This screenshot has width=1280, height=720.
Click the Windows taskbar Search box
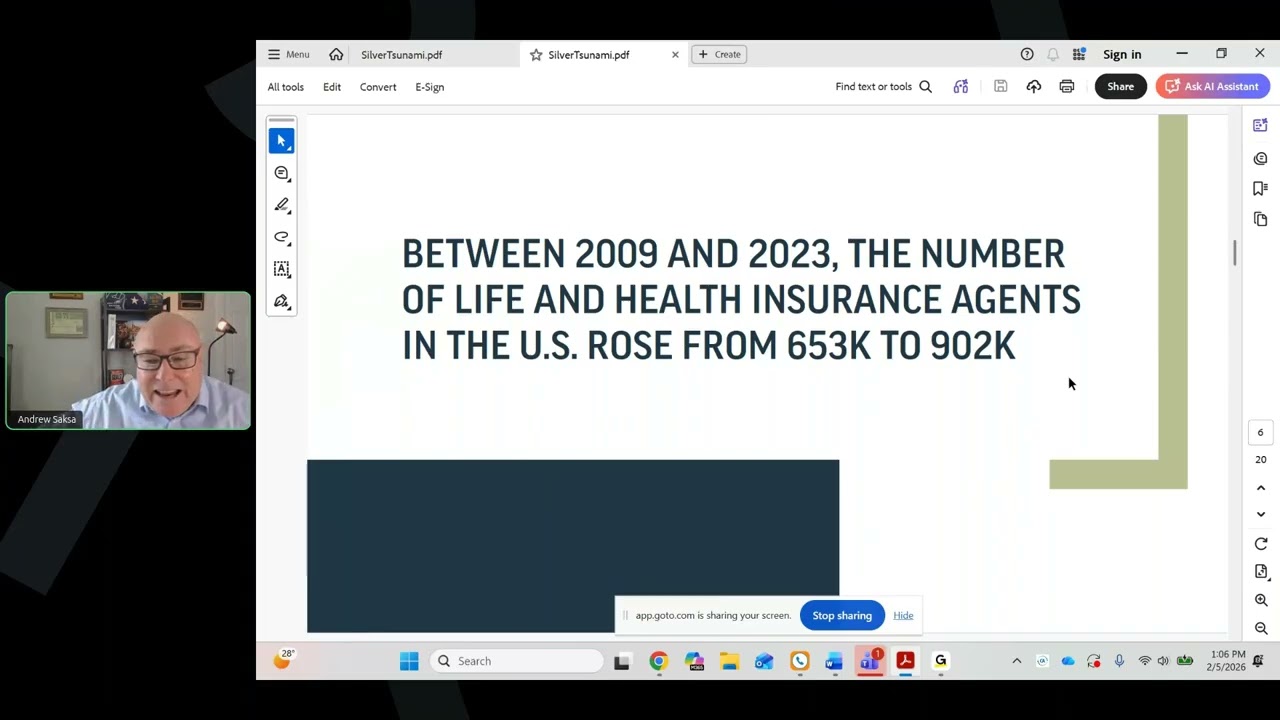pyautogui.click(x=518, y=661)
